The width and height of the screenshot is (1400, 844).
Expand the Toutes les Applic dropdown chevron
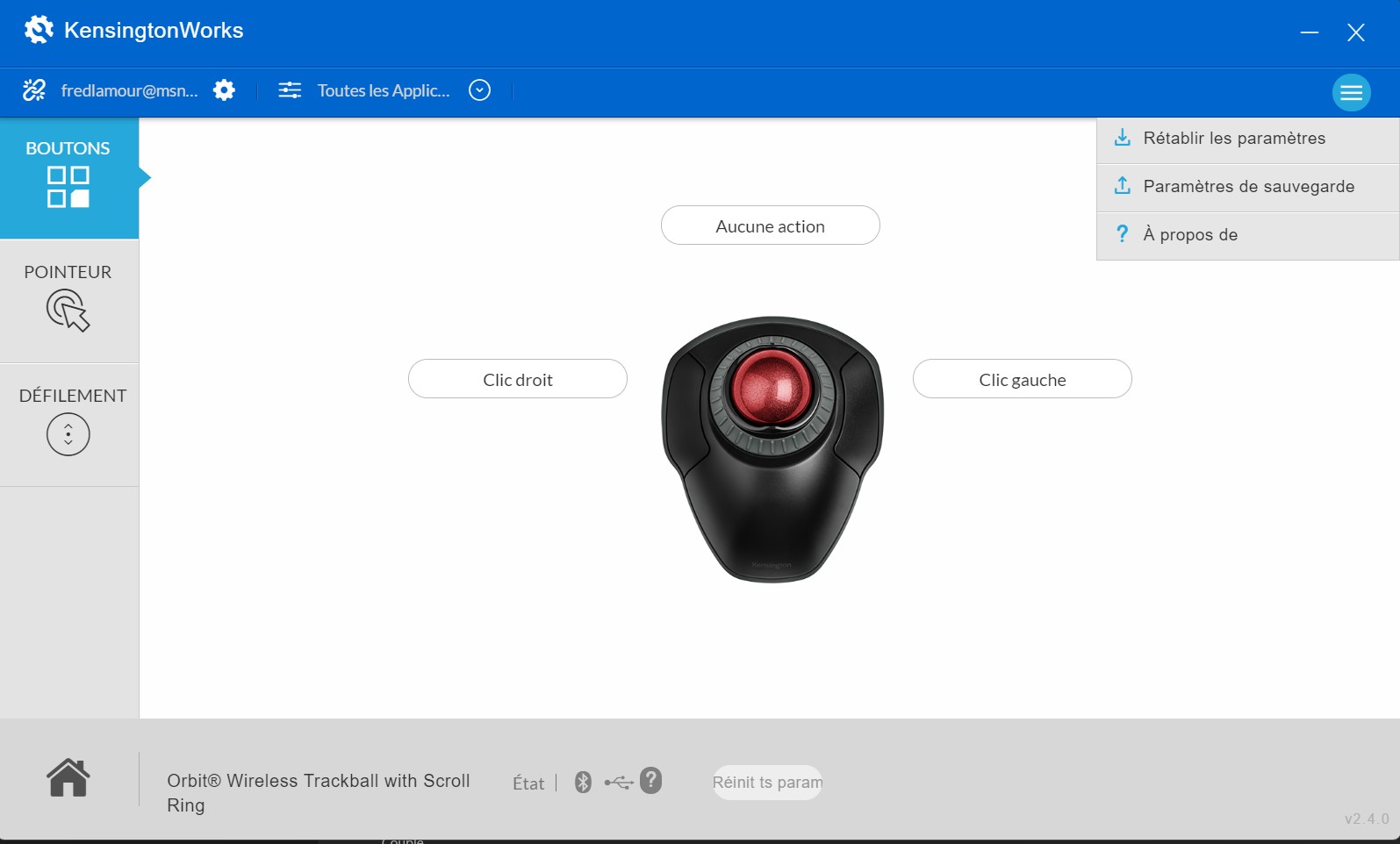[479, 90]
